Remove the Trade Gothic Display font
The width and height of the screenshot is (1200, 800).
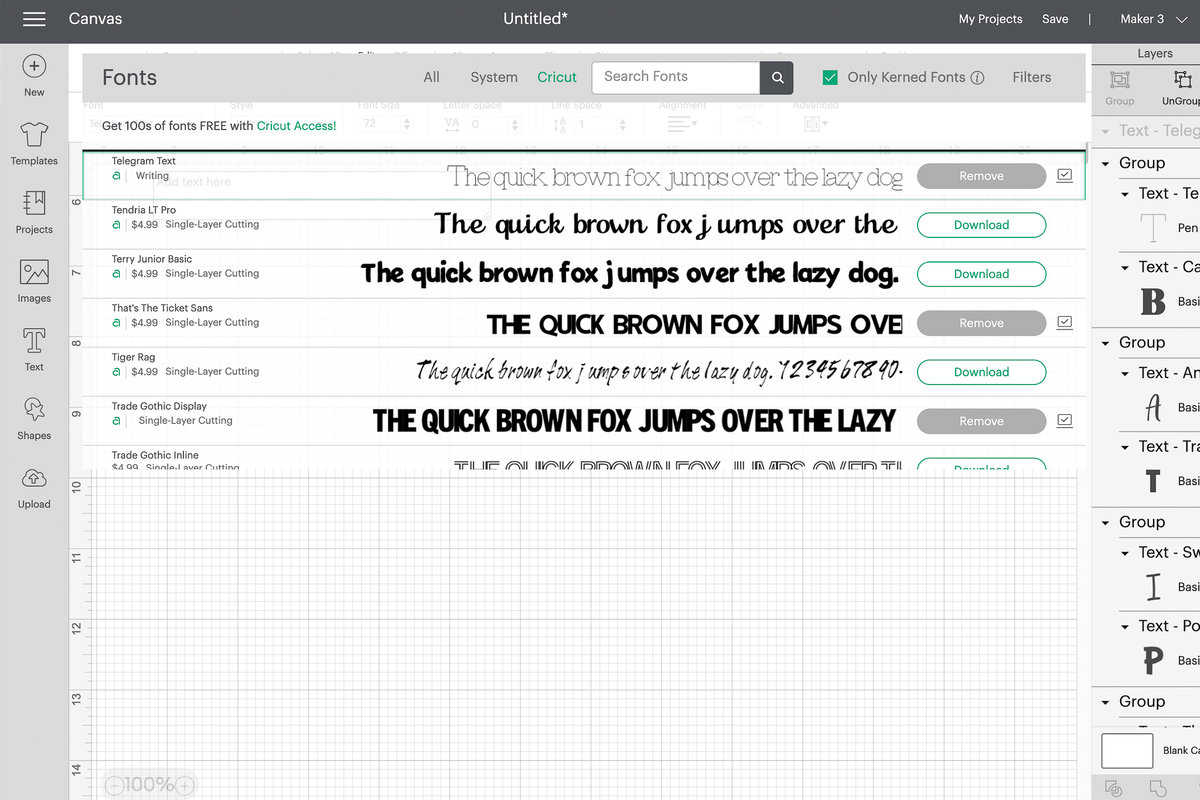coord(981,421)
